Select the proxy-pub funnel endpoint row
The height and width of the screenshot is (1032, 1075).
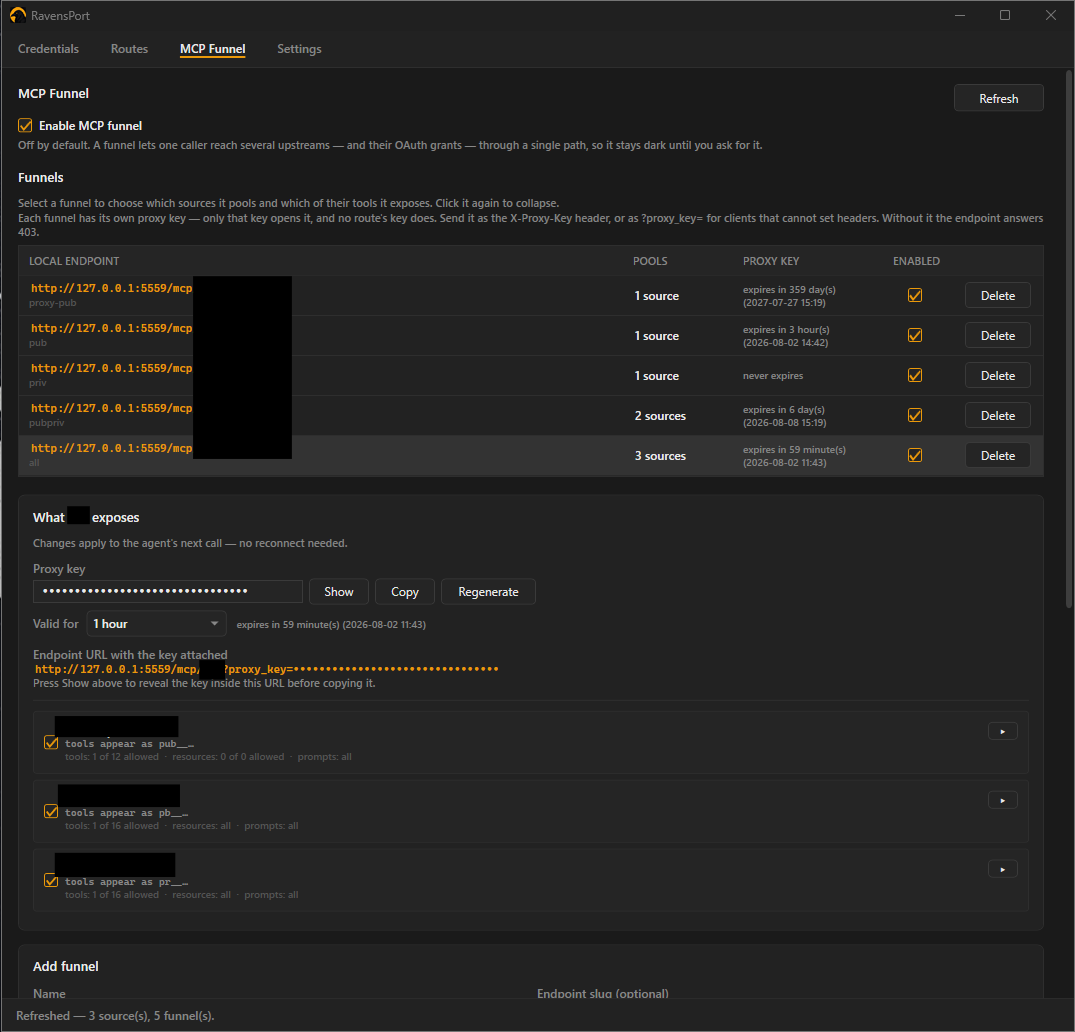point(531,296)
